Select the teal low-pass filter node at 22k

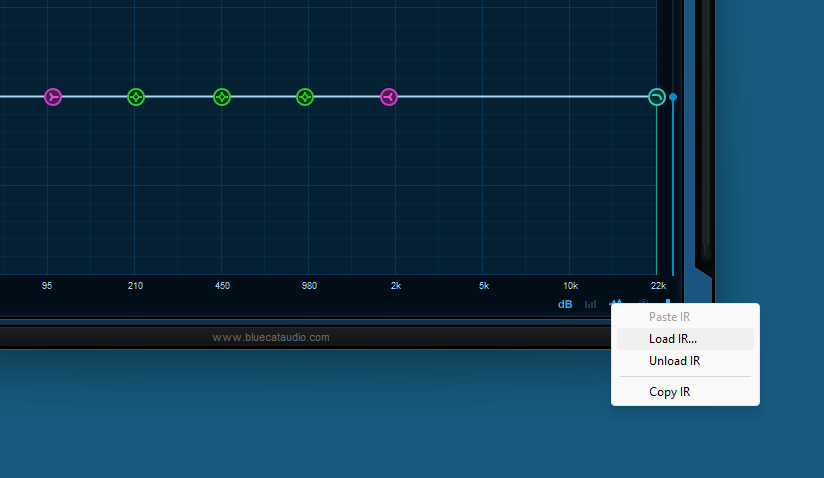point(657,97)
